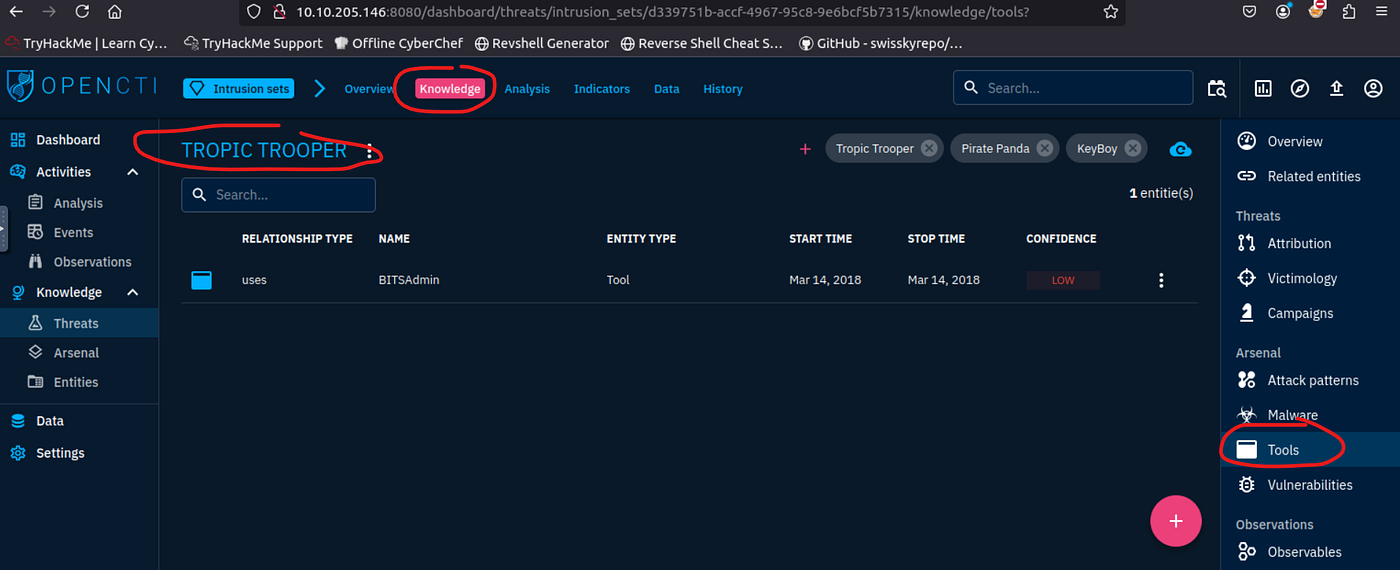Viewport: 1400px width, 570px height.
Task: Bookmark this page with star icon
Action: coord(1111,12)
